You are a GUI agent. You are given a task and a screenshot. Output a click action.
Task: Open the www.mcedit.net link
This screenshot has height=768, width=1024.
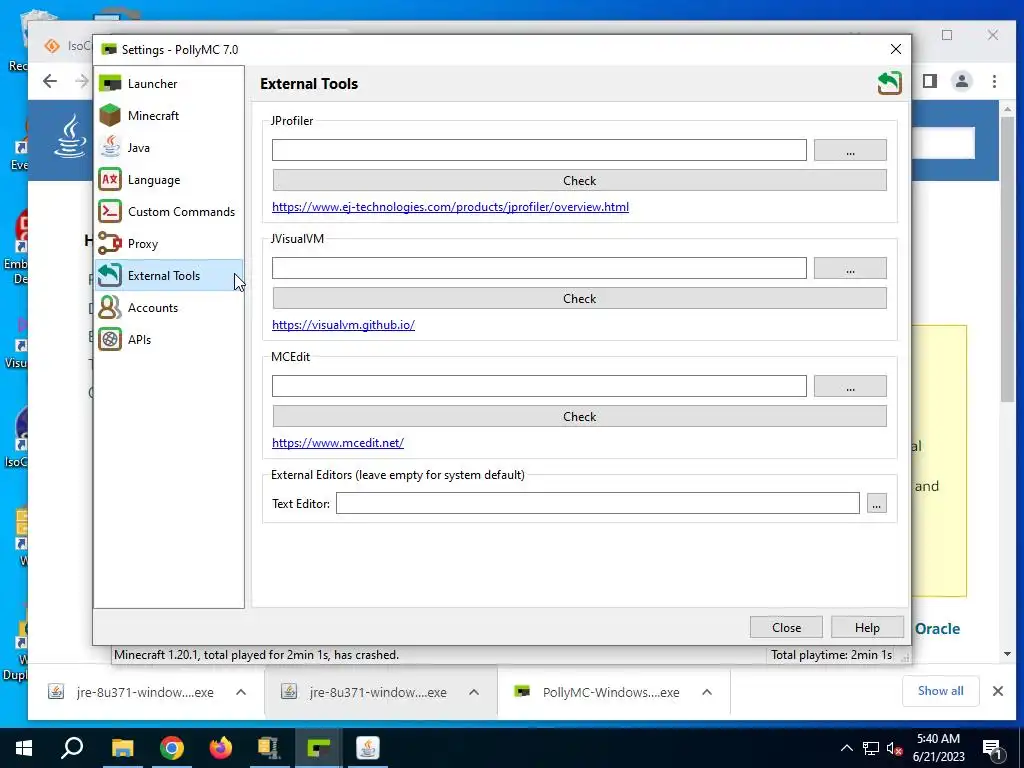pos(338,443)
